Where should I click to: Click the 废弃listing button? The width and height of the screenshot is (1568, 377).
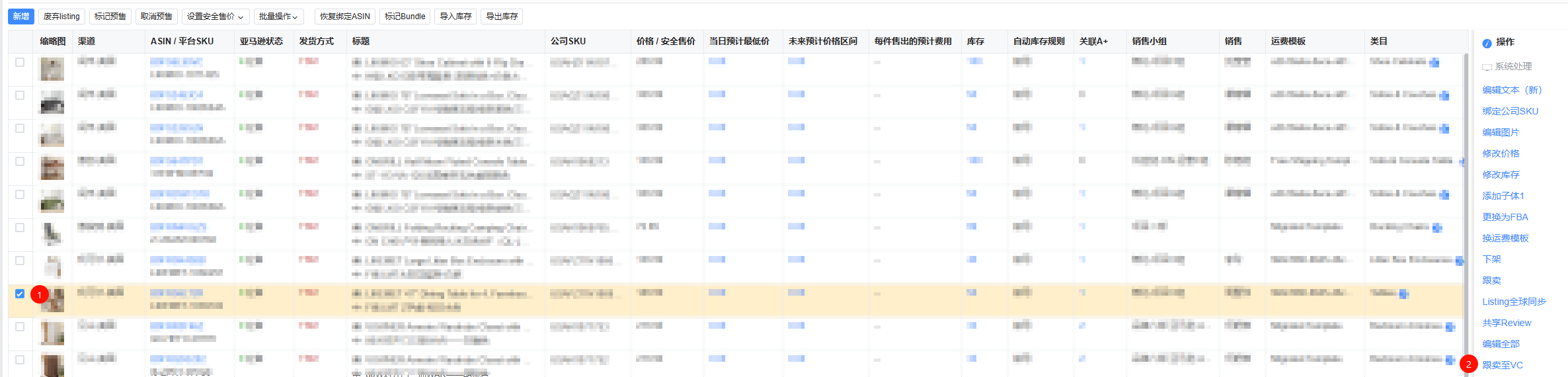pyautogui.click(x=61, y=17)
